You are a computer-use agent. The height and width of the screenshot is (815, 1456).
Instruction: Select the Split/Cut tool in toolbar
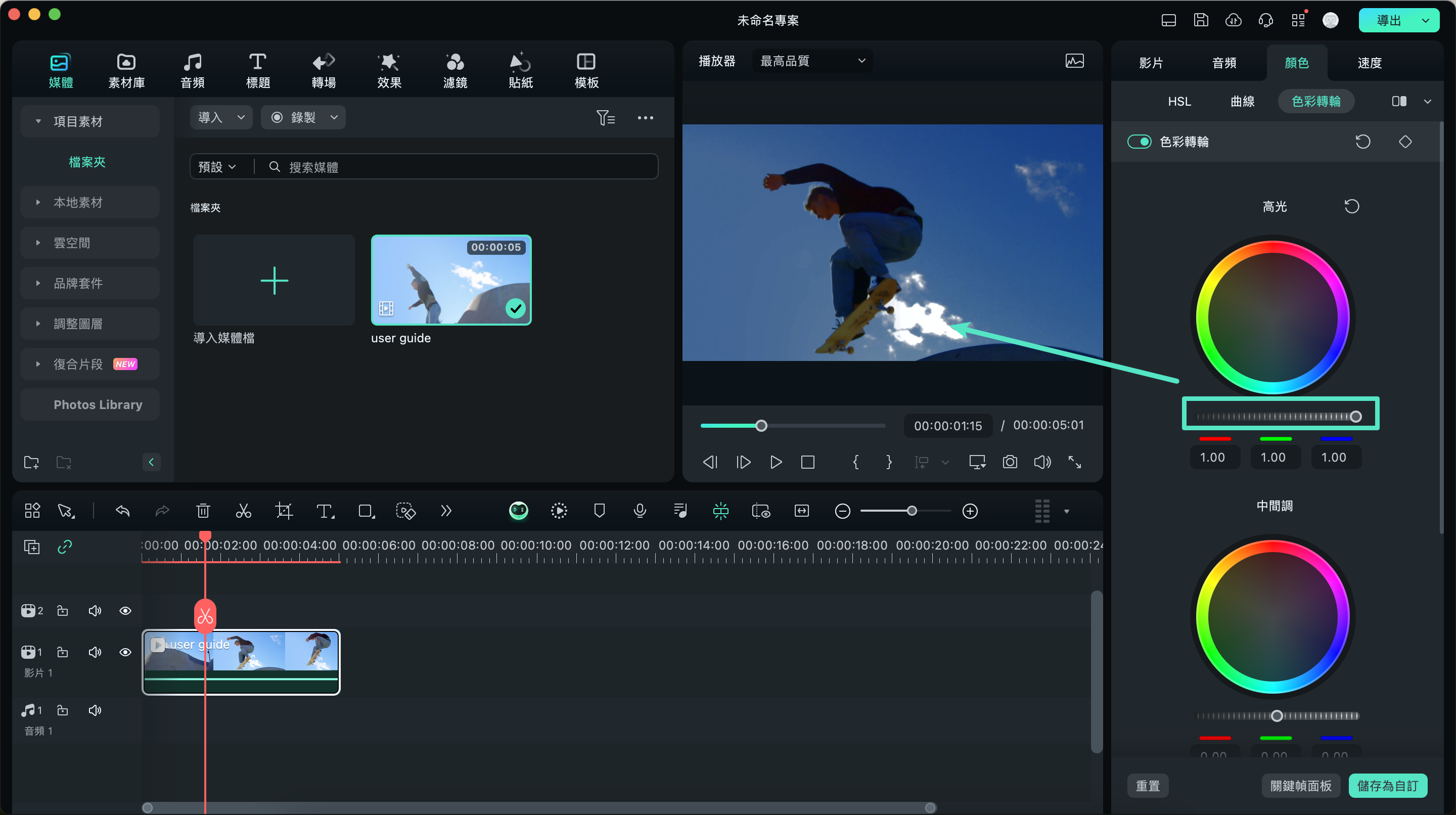tap(244, 512)
